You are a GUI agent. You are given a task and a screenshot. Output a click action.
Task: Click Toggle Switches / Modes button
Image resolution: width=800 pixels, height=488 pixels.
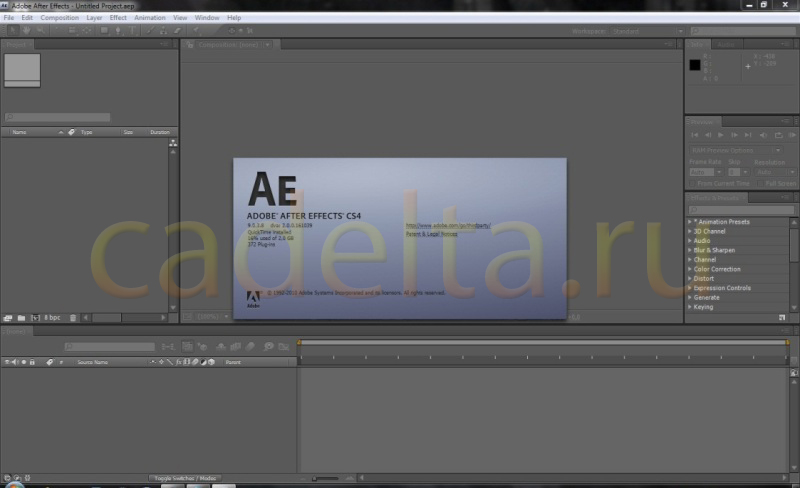point(185,478)
